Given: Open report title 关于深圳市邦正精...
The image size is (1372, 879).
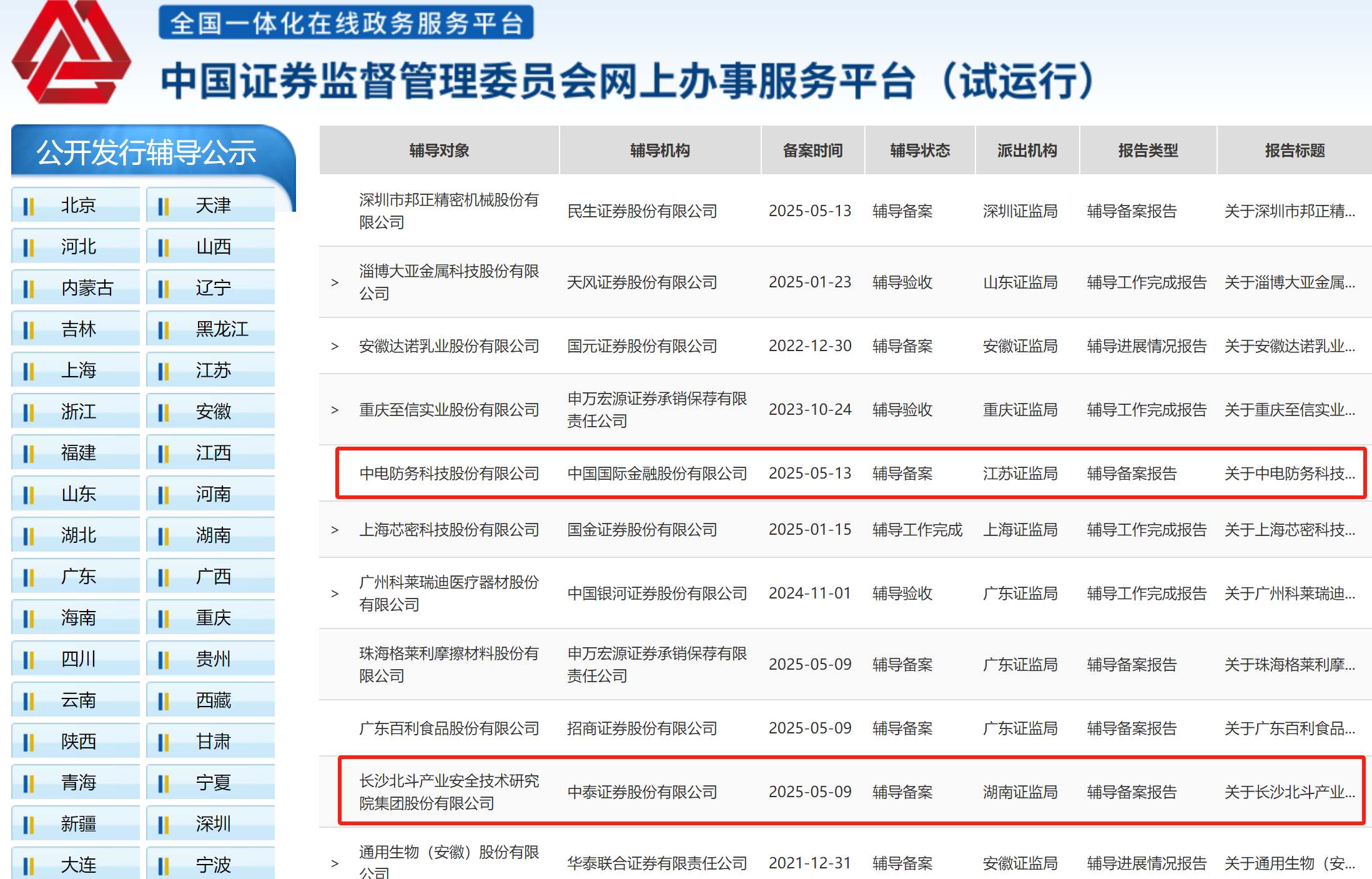Looking at the screenshot, I should (1290, 211).
